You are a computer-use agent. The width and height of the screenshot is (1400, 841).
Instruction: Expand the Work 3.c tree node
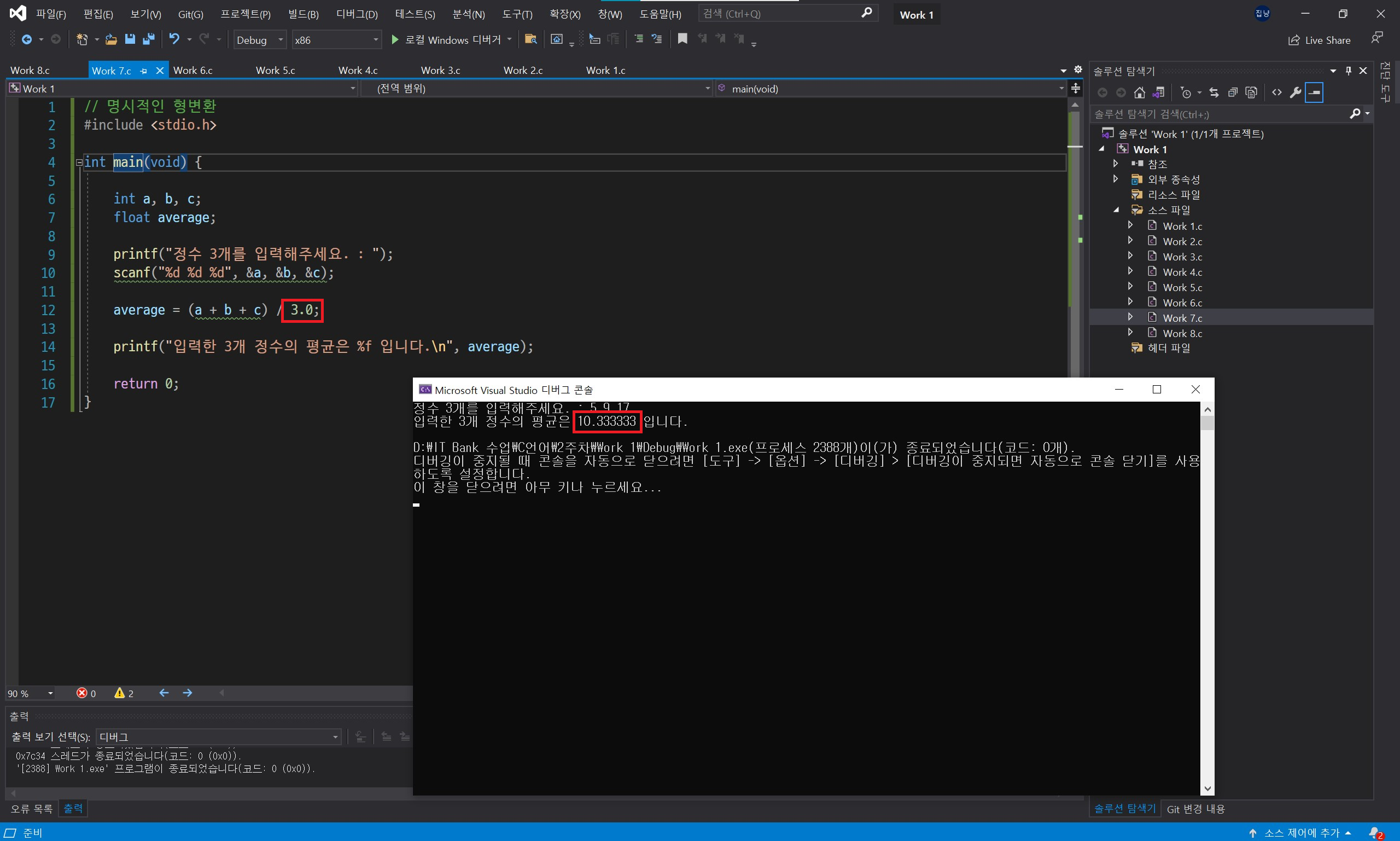(x=1130, y=256)
